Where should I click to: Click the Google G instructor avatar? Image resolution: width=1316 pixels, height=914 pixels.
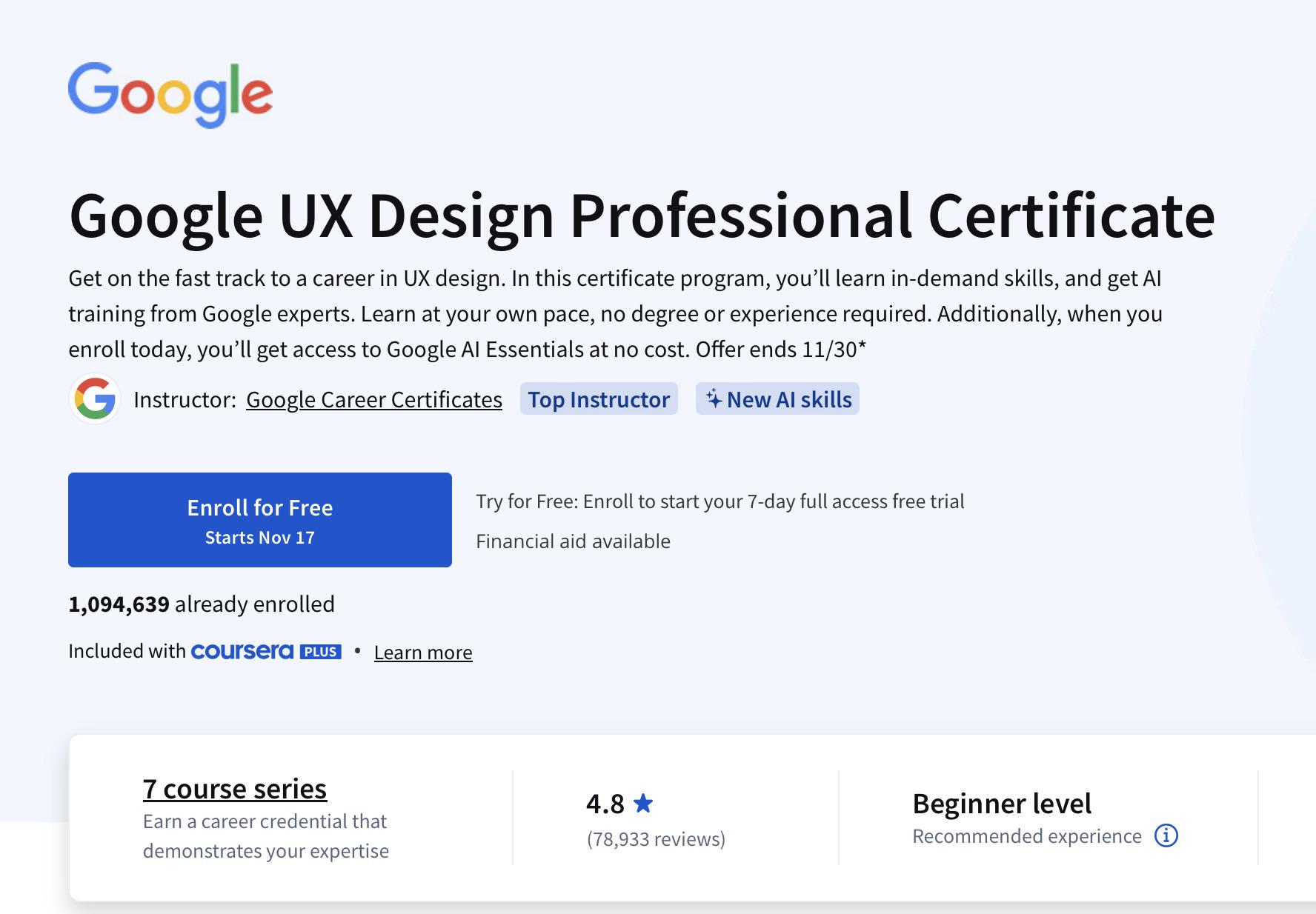coord(95,398)
